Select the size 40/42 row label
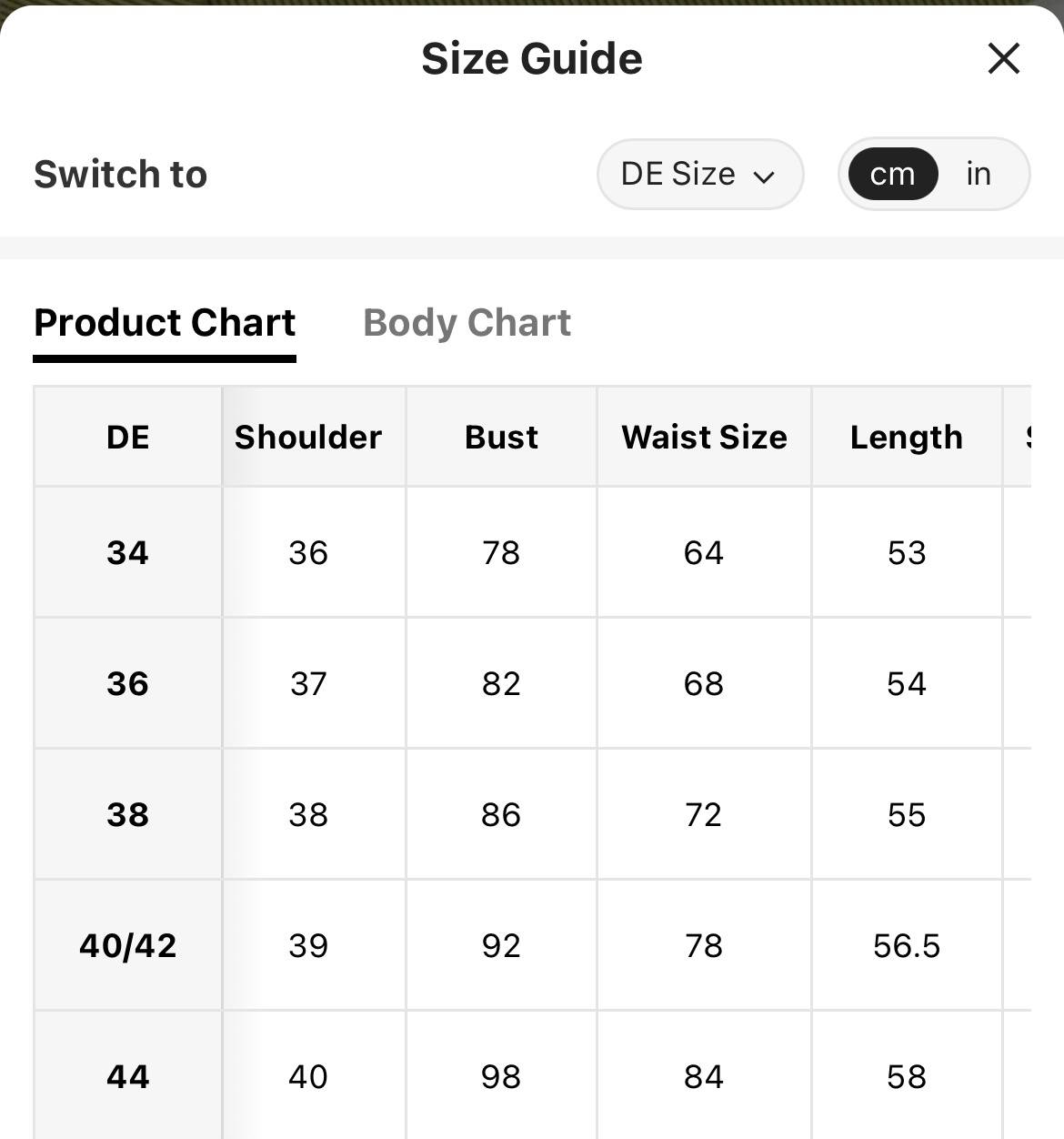 pos(127,945)
